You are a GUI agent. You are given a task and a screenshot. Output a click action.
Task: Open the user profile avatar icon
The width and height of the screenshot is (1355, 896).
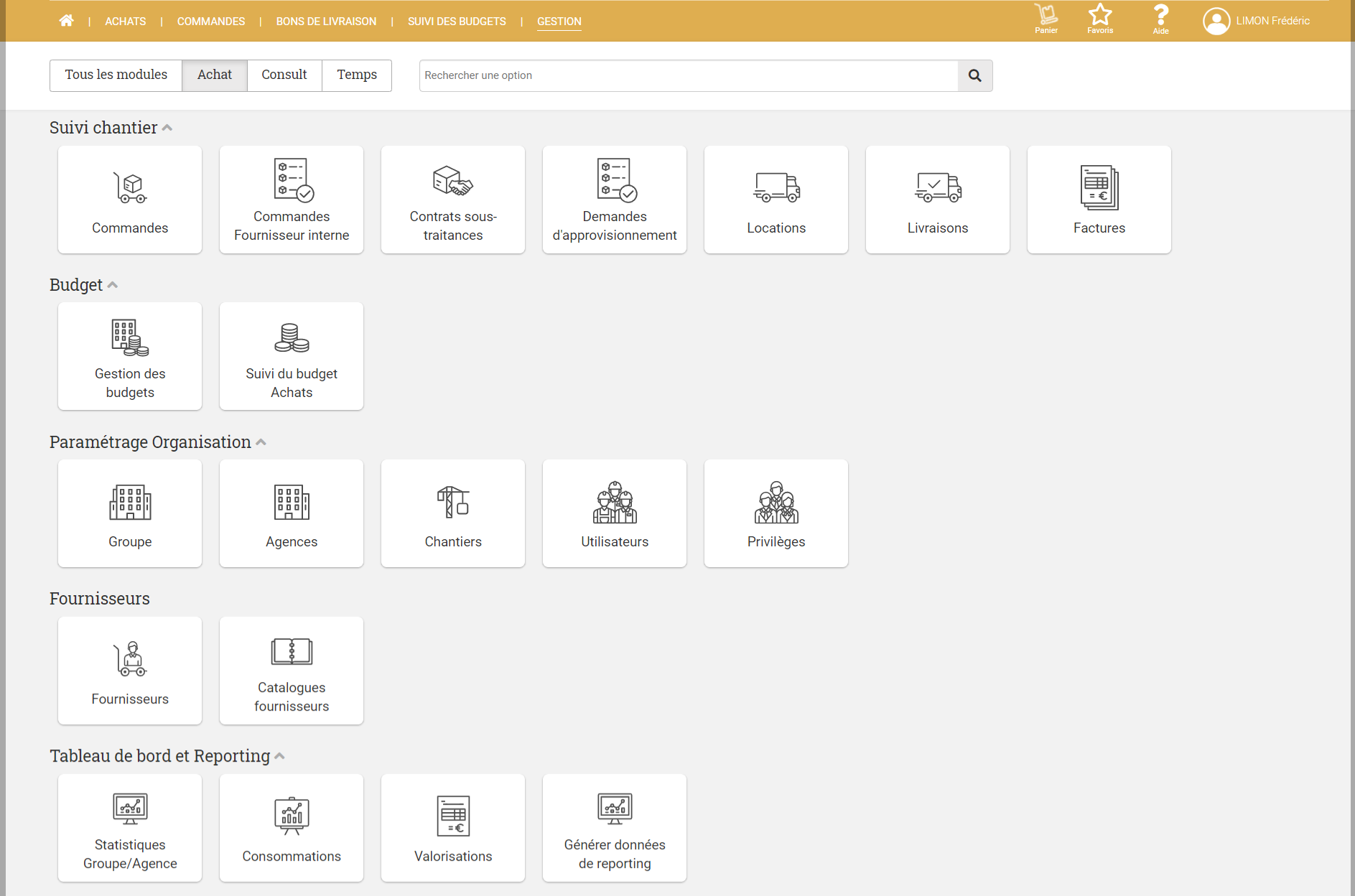pyautogui.click(x=1216, y=21)
